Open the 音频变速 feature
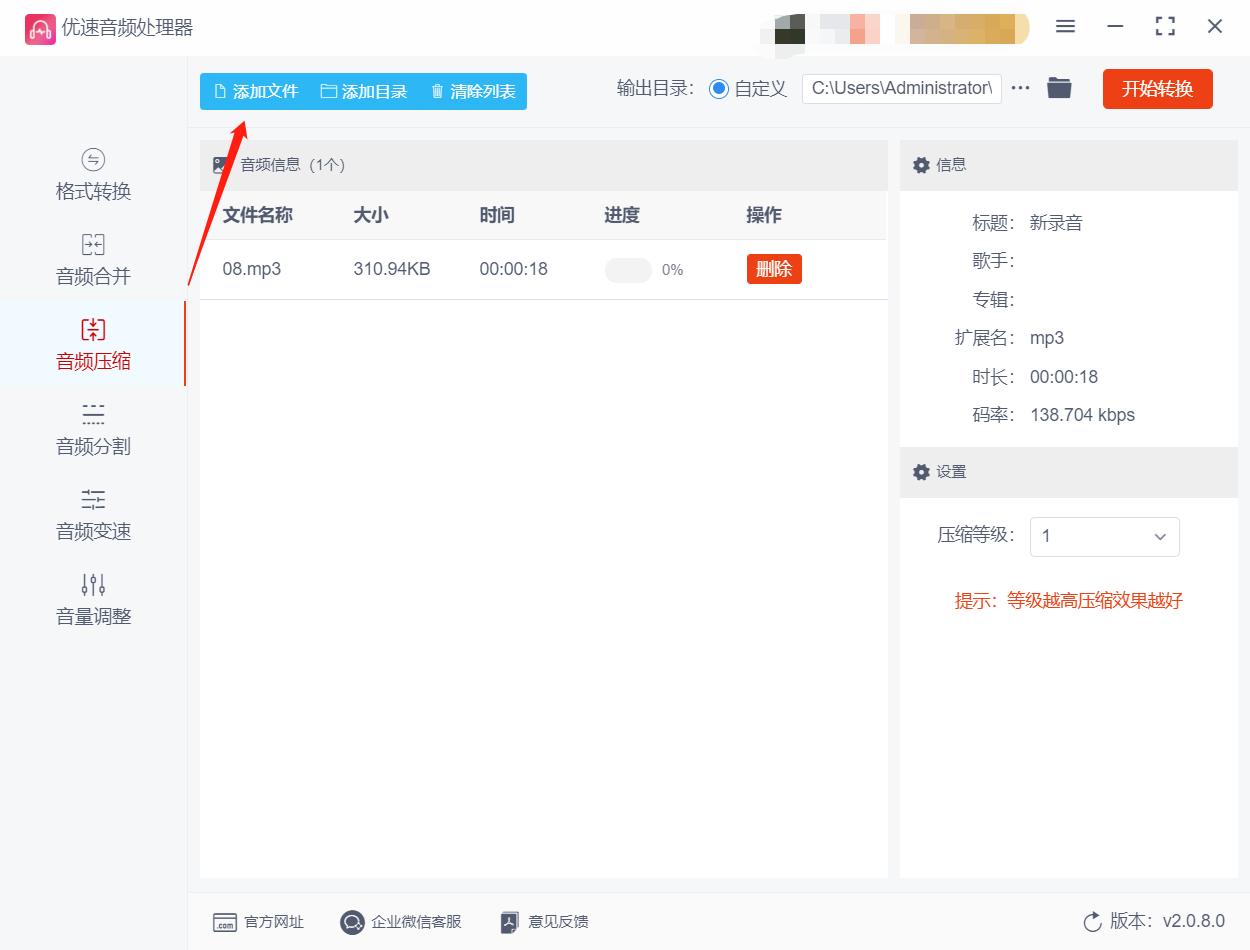 (92, 515)
